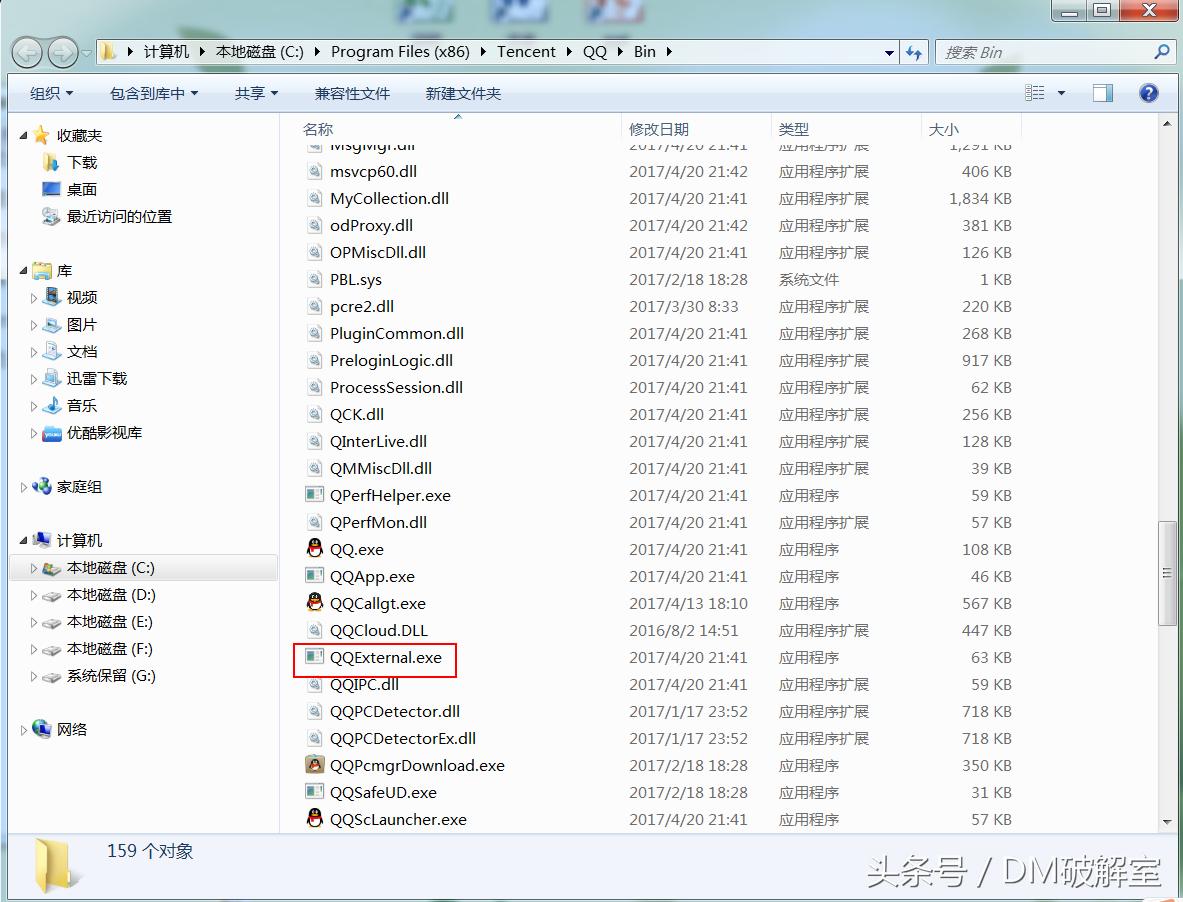1183x902 pixels.
Task: Collapse the 计算机 tree node
Action: coord(23,540)
